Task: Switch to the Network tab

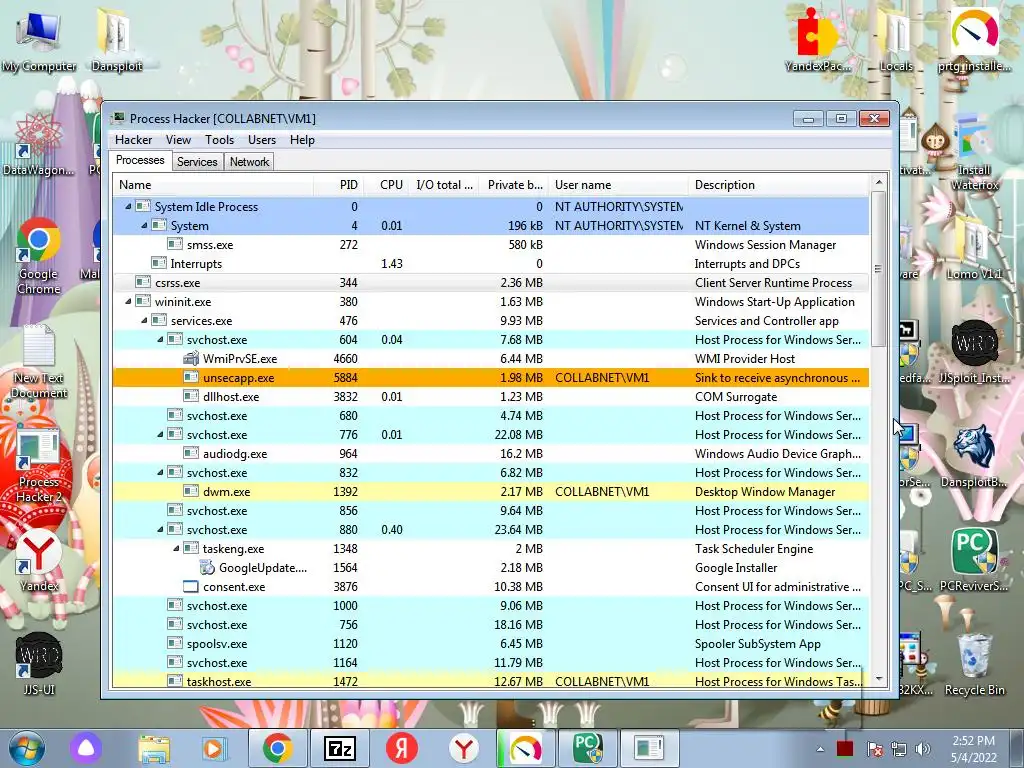Action: click(x=249, y=162)
